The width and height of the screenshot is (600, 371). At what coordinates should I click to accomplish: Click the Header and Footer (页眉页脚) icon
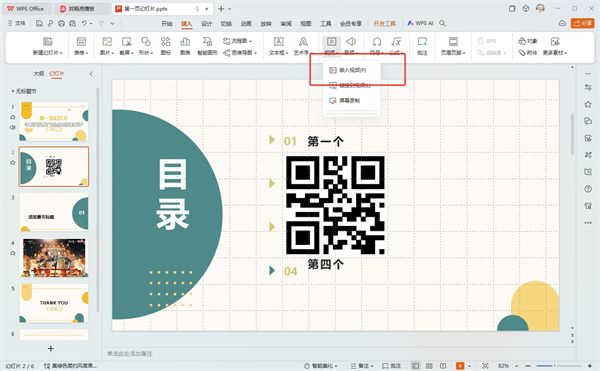pyautogui.click(x=453, y=42)
